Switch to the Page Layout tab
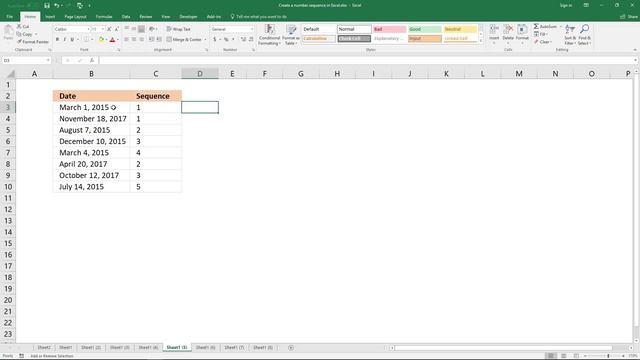Screen dimensions: 640x360 (x=76, y=17)
